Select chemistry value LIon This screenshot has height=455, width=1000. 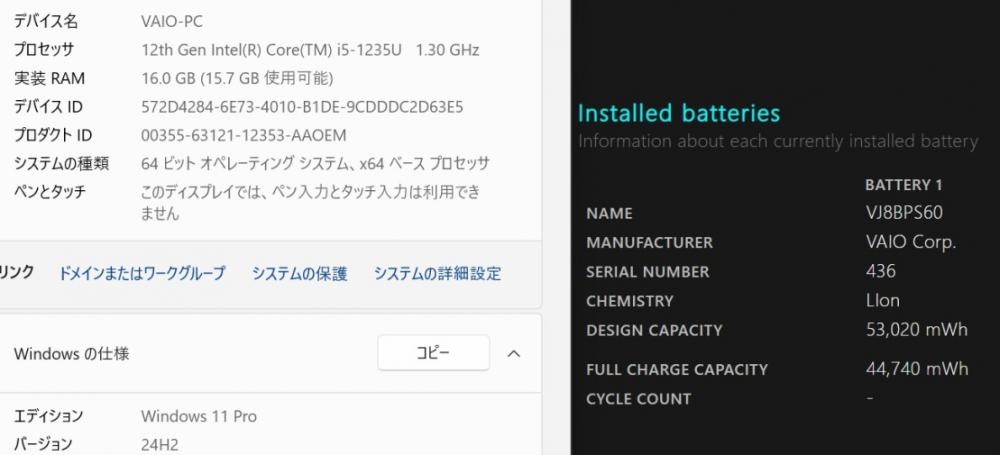coord(883,301)
